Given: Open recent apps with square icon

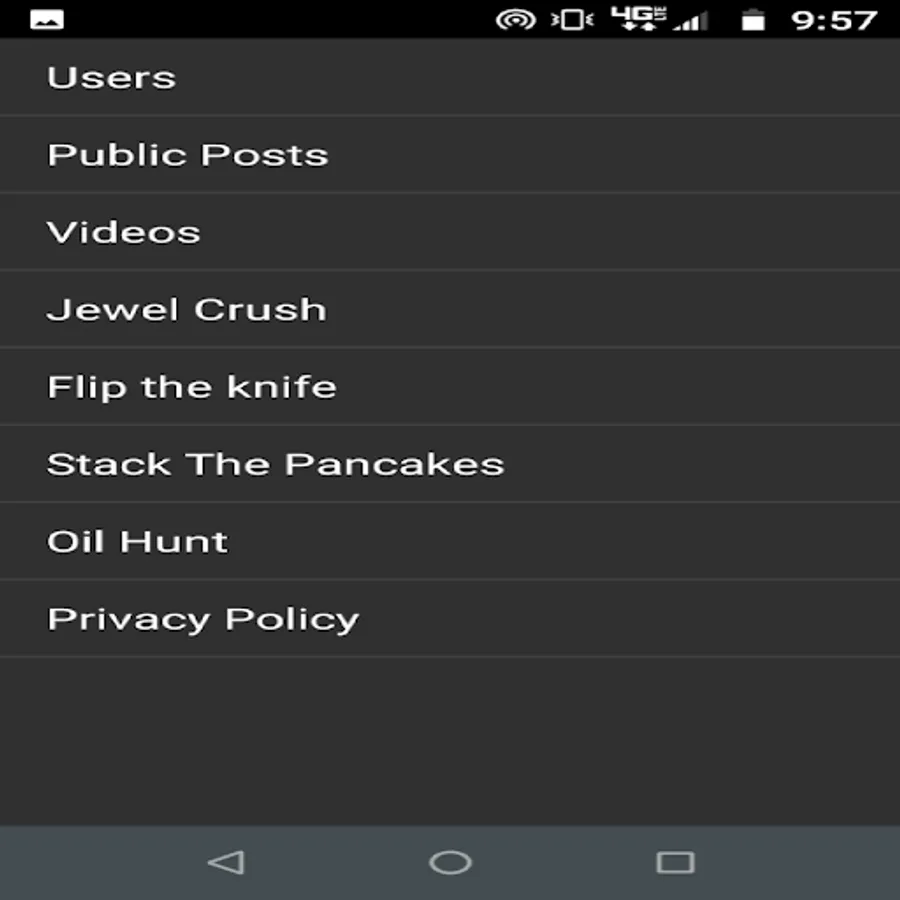Looking at the screenshot, I should click(x=675, y=862).
